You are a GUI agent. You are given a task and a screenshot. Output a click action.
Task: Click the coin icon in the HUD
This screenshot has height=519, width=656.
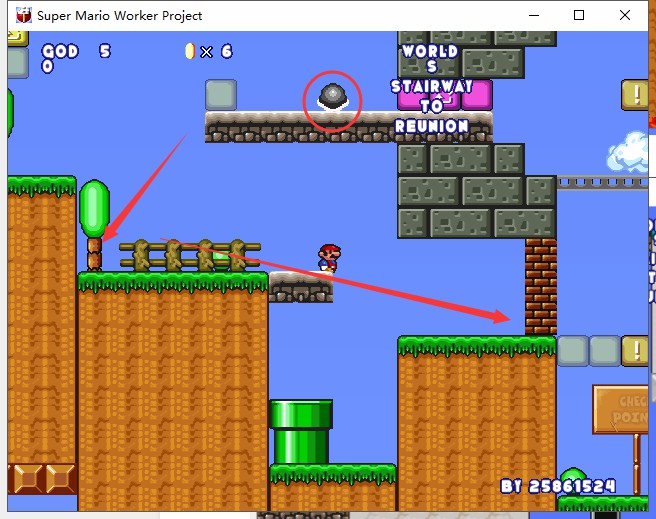point(190,51)
